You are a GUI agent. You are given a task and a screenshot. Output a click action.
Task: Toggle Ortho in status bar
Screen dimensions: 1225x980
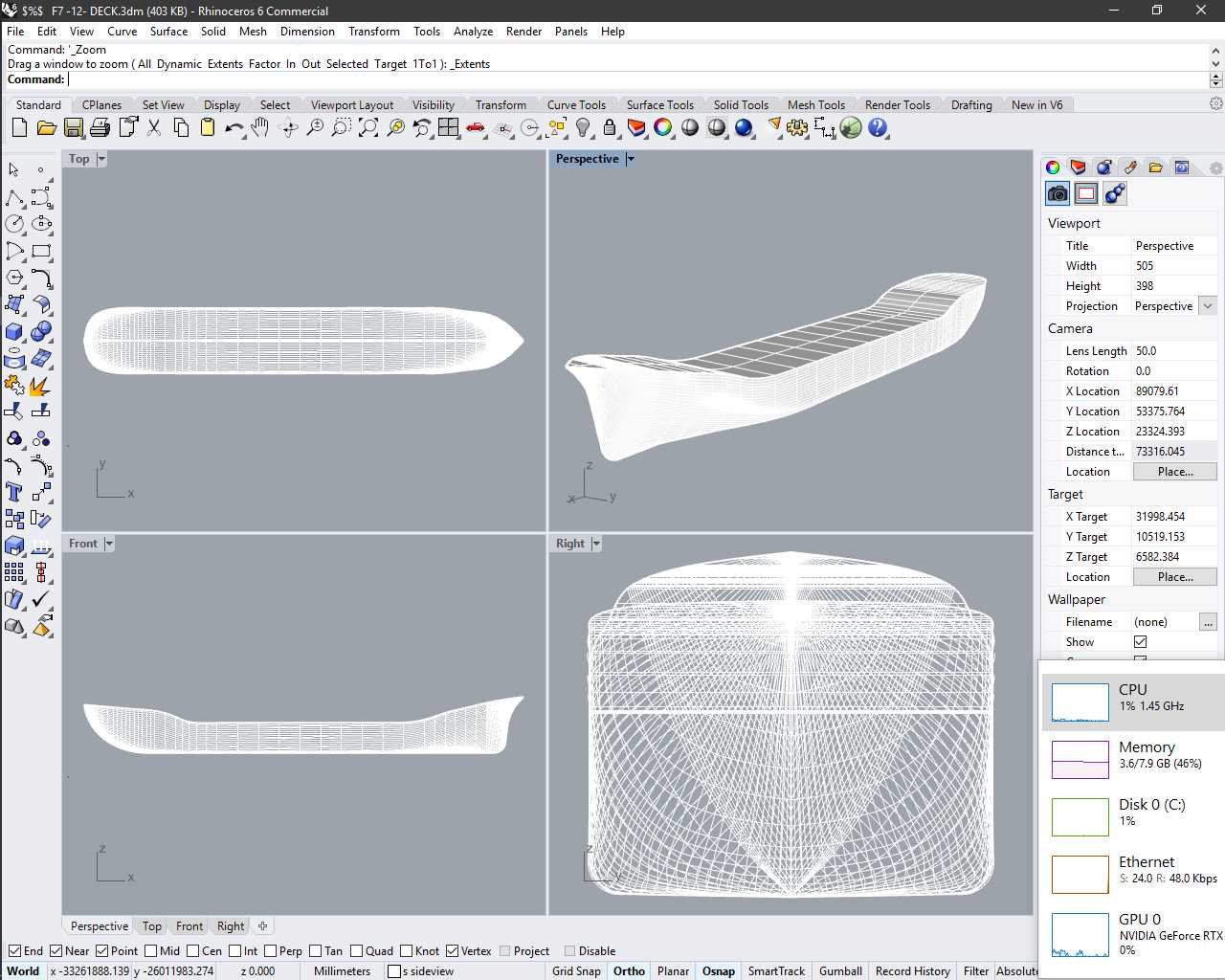[629, 970]
